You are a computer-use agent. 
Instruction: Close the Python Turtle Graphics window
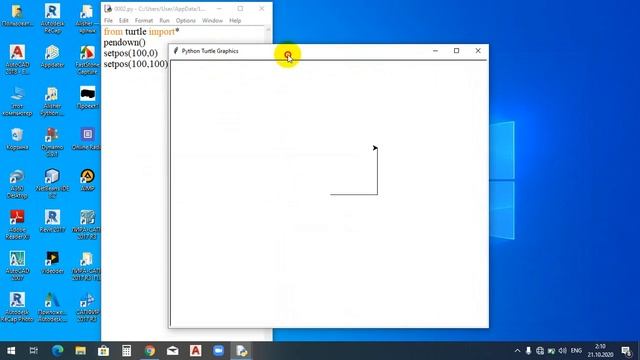point(478,51)
